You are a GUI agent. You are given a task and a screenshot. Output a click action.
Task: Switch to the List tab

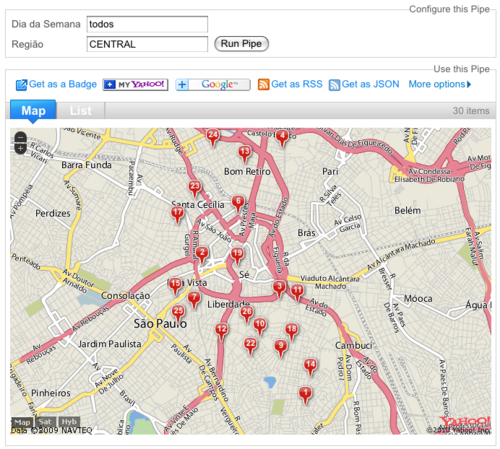tap(80, 111)
